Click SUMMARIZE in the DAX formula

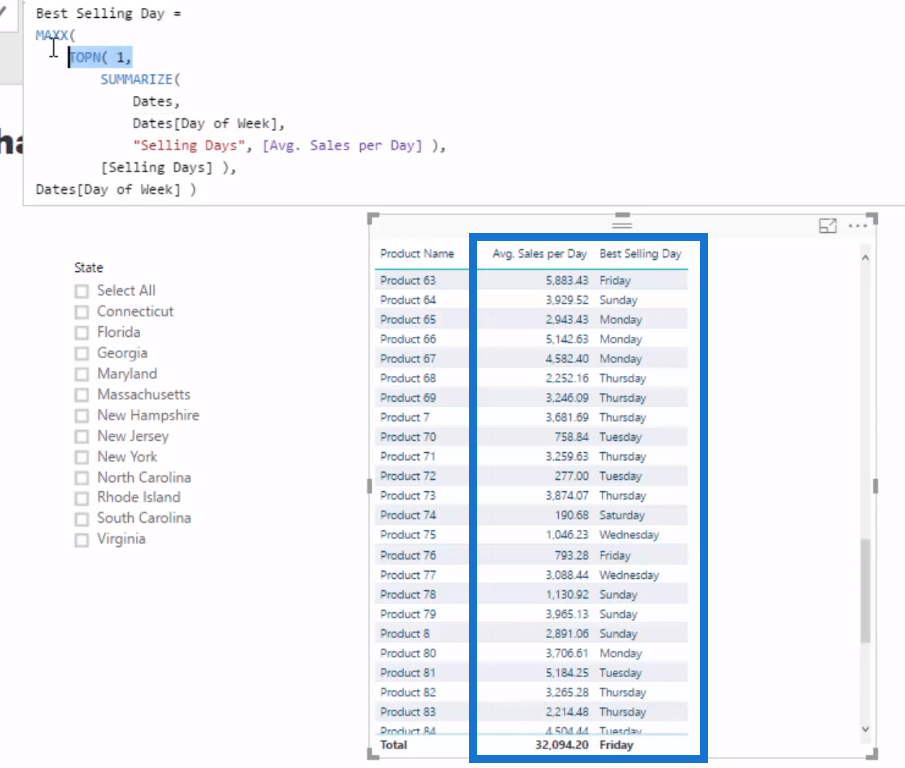click(136, 79)
